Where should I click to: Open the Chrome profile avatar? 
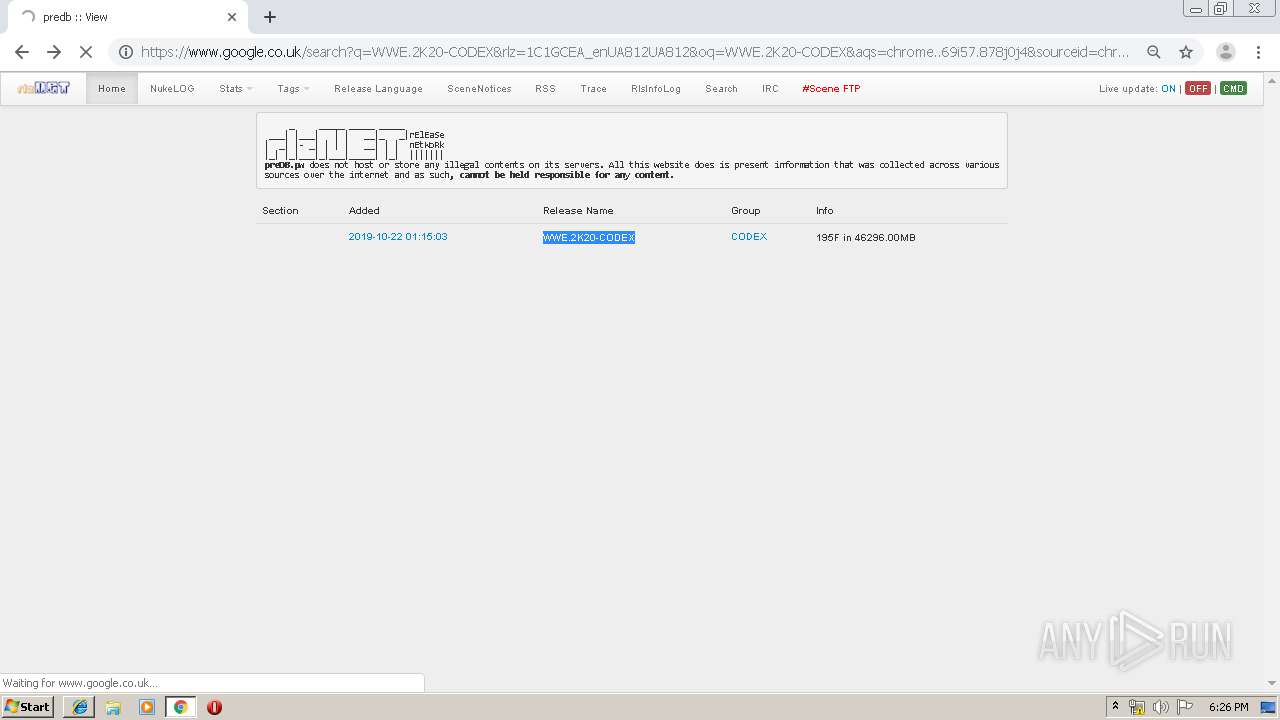pyautogui.click(x=1226, y=52)
